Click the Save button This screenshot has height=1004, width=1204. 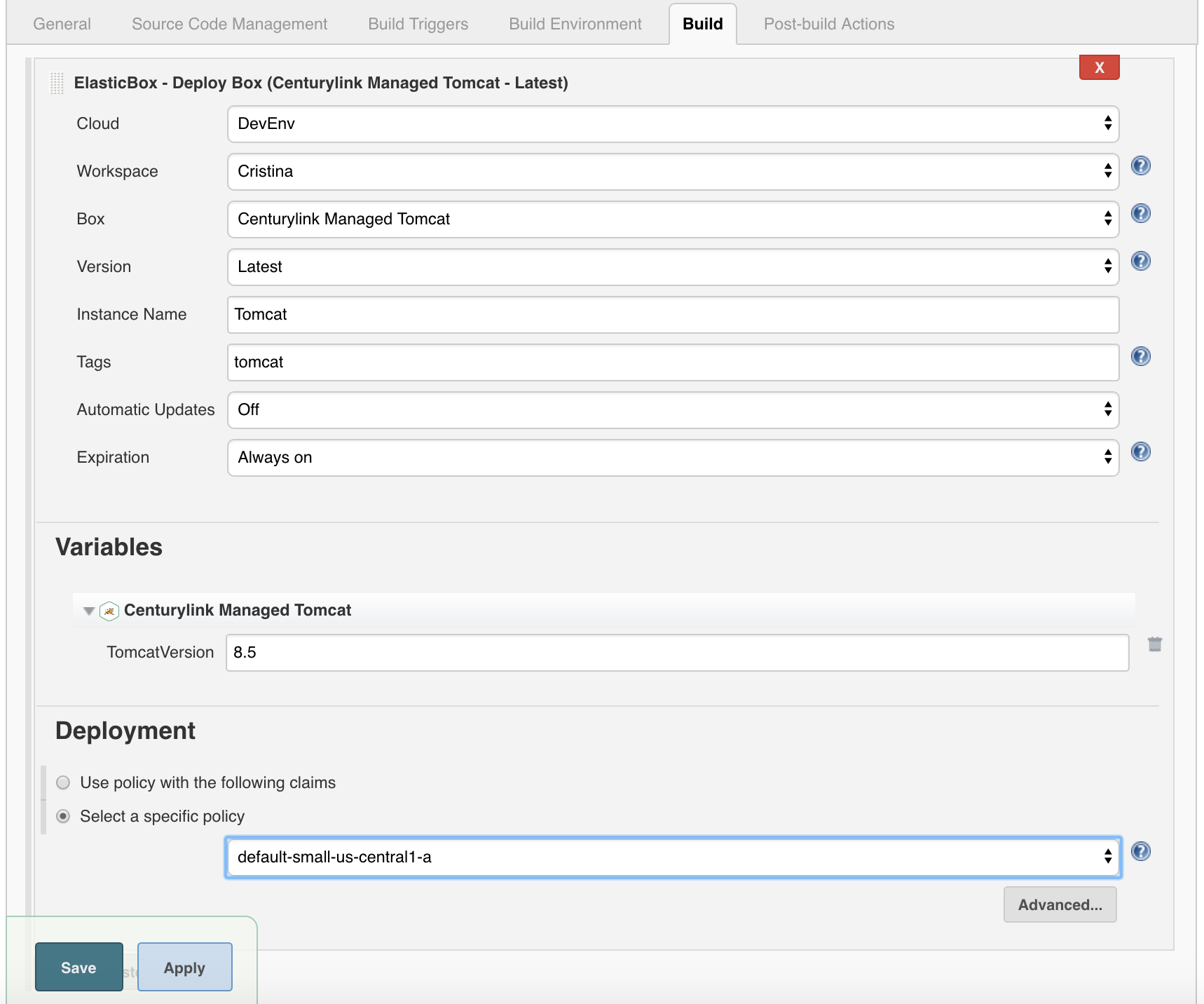click(78, 967)
